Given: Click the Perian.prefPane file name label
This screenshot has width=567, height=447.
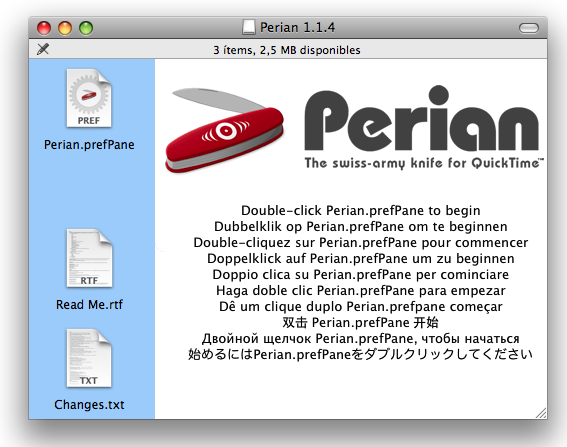Looking at the screenshot, I should tap(89, 145).
